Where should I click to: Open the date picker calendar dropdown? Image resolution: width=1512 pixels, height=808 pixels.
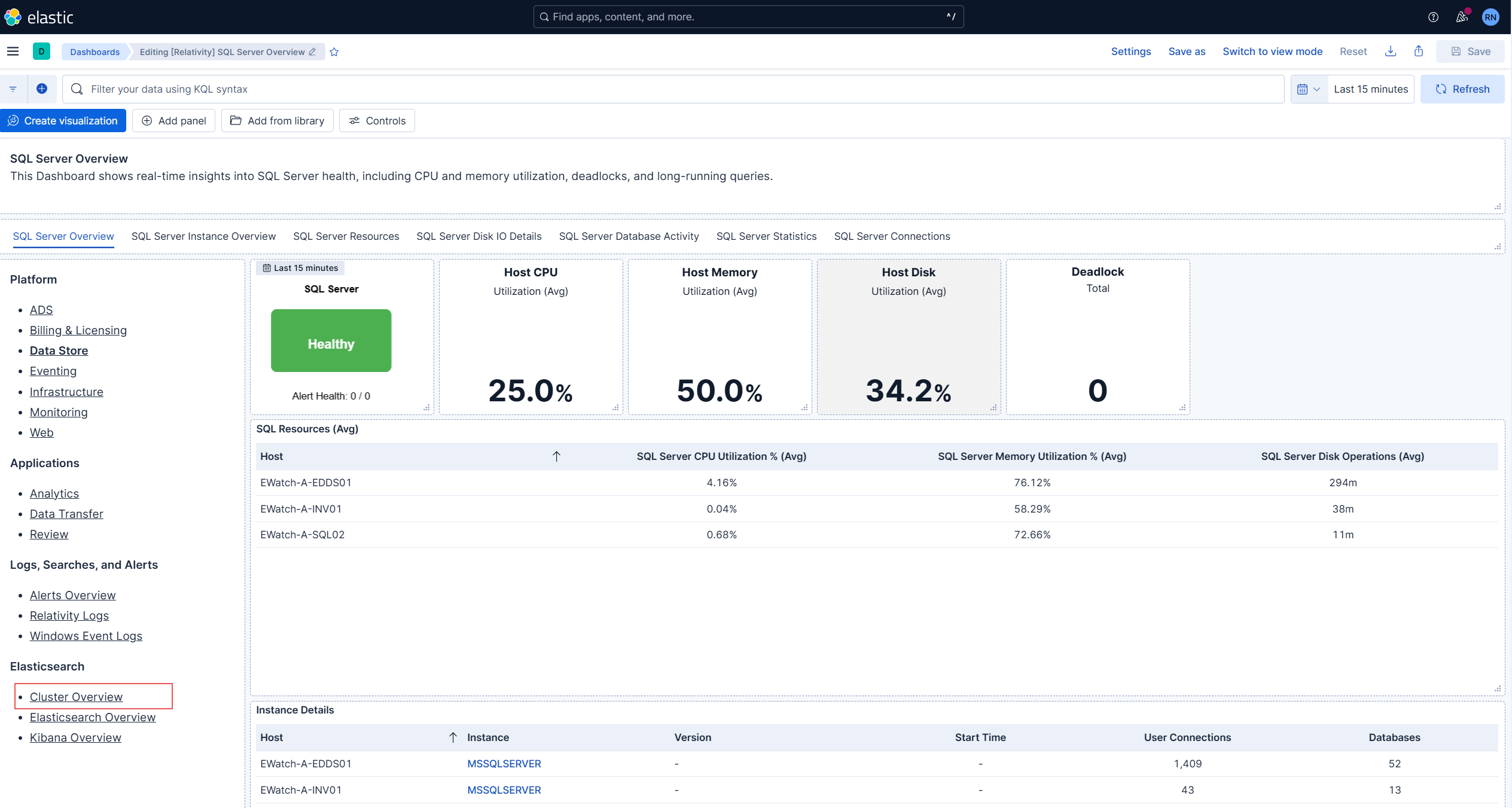pyautogui.click(x=1309, y=89)
